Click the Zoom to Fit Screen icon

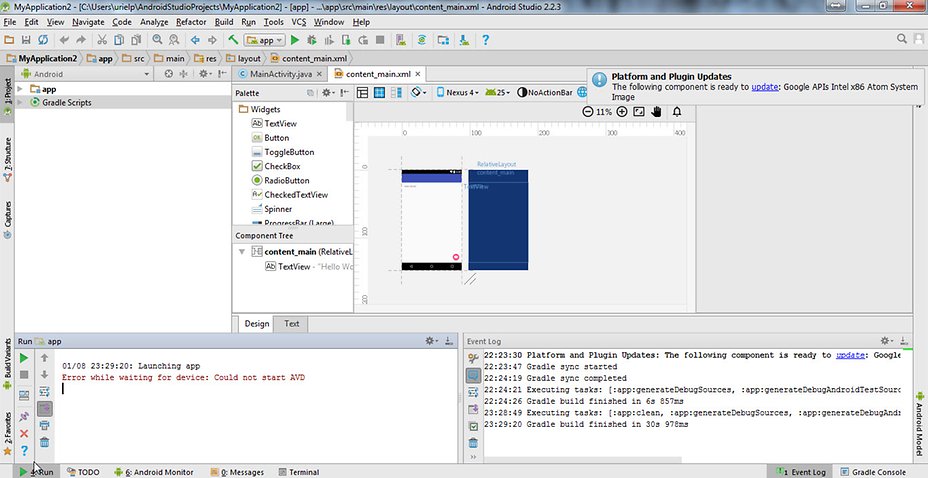click(639, 111)
